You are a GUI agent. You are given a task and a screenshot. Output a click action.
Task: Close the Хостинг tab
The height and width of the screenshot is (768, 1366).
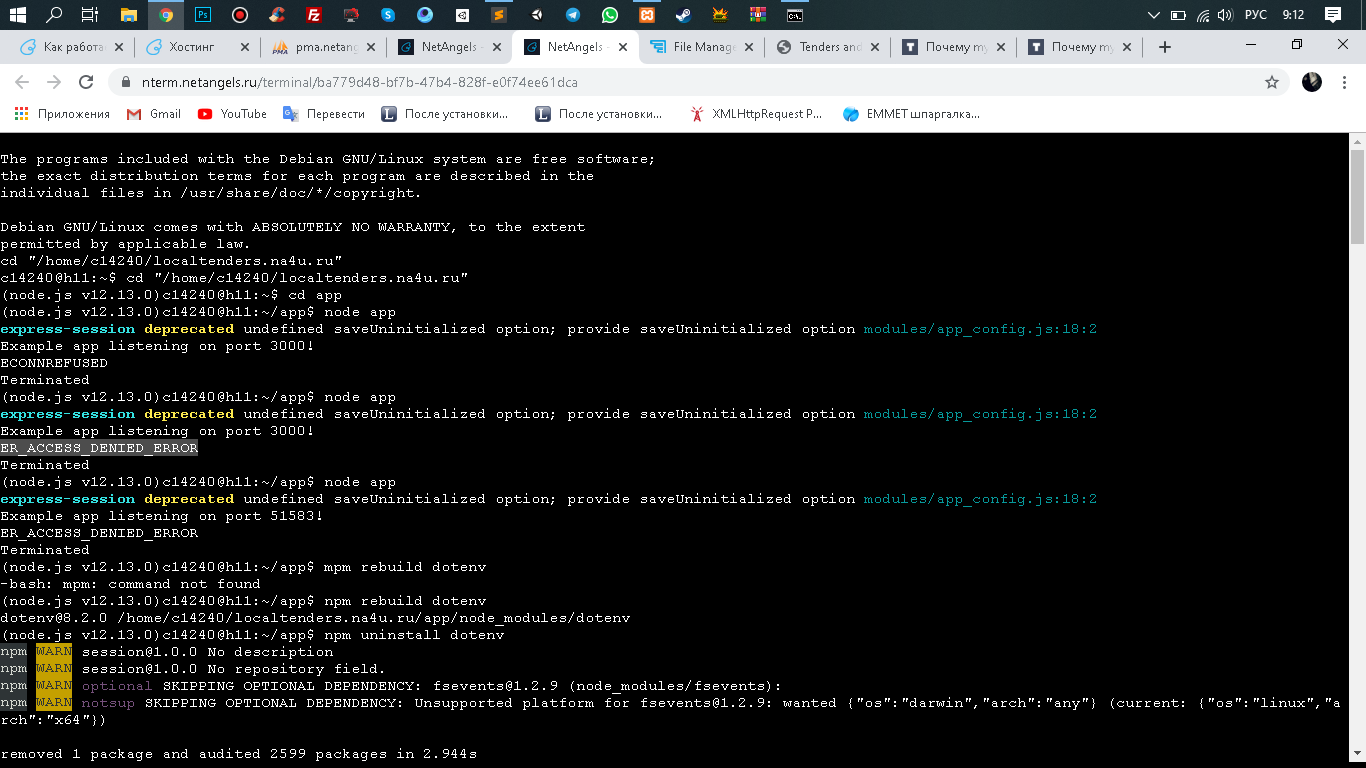(x=245, y=47)
